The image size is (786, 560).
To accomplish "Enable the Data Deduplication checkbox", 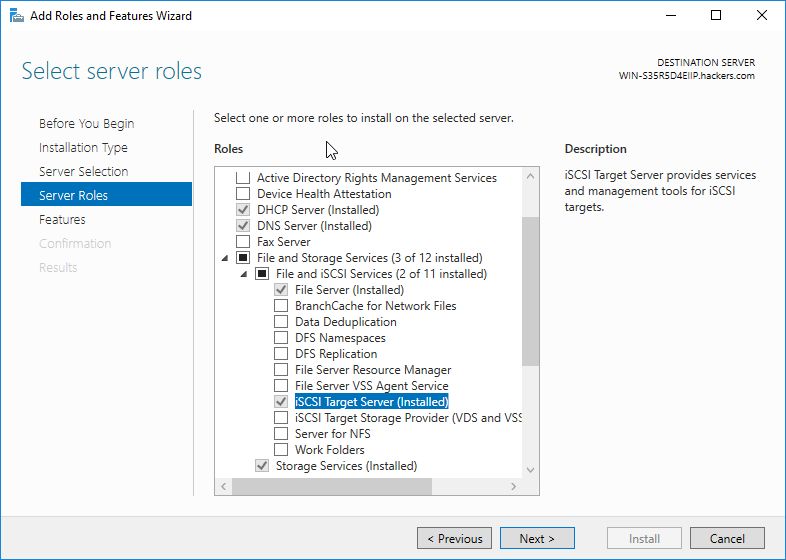I will click(281, 322).
